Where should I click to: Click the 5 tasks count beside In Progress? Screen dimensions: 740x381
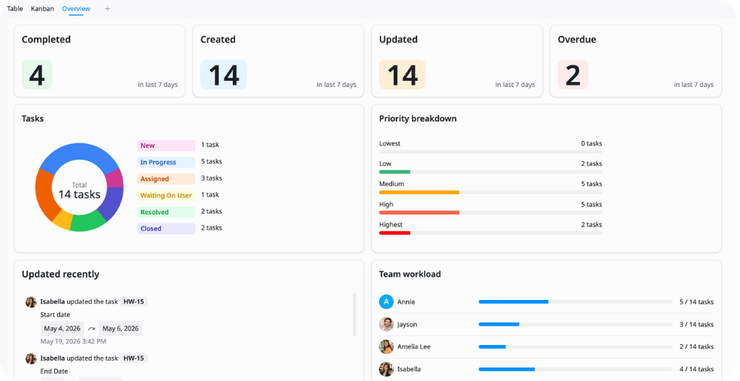coord(211,161)
